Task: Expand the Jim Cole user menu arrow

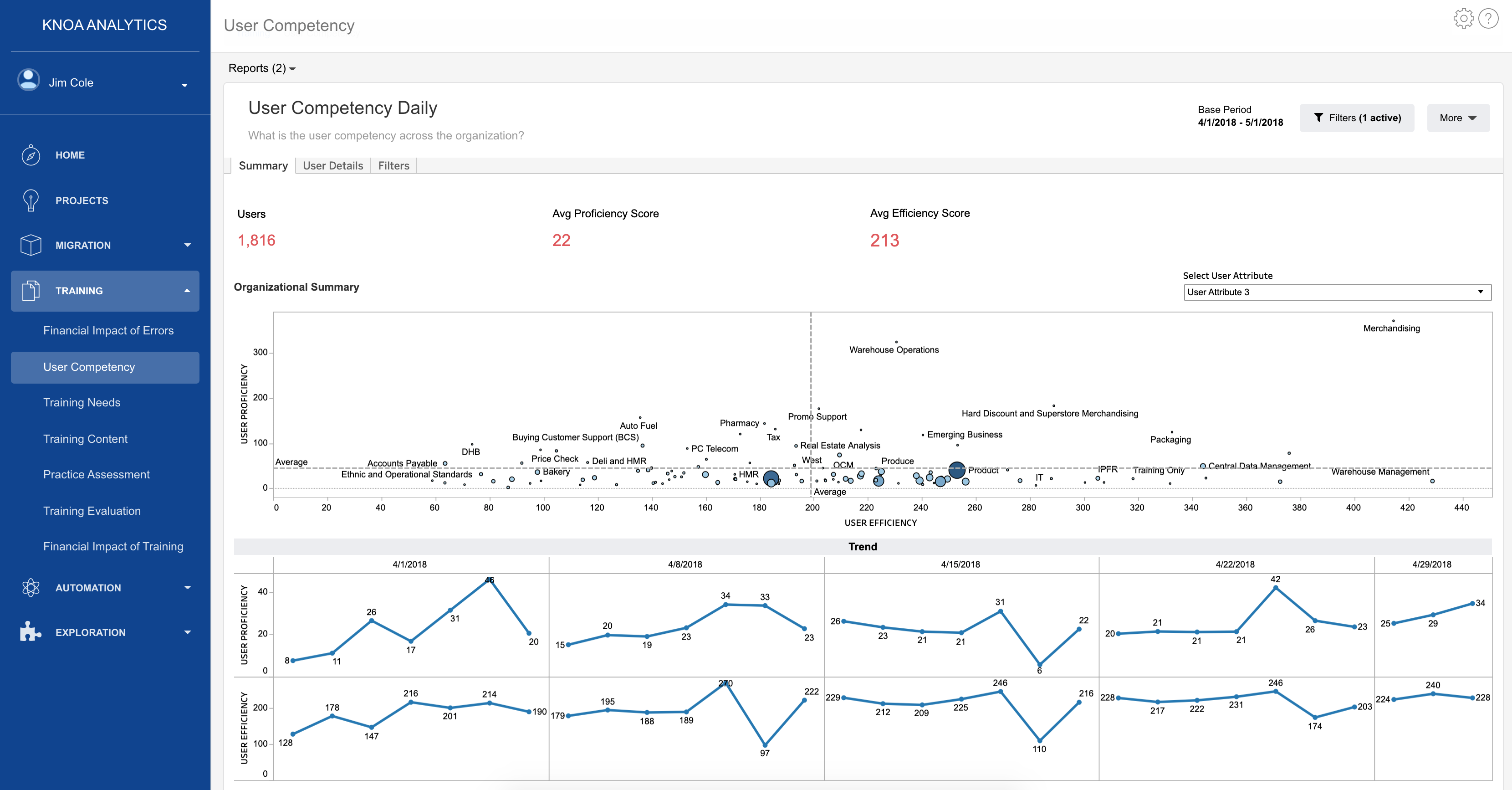Action: click(184, 85)
